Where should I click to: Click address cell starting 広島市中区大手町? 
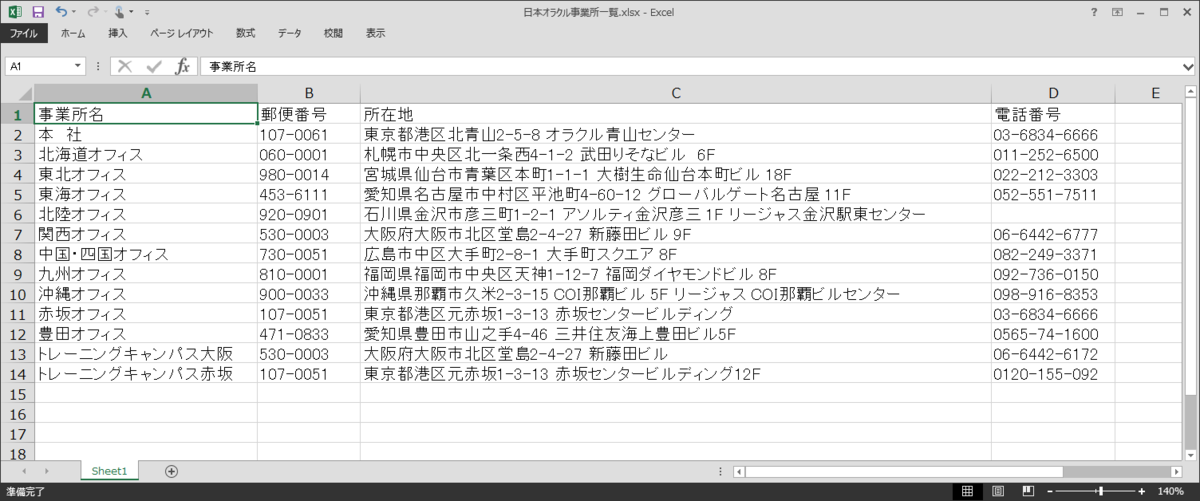[676, 254]
